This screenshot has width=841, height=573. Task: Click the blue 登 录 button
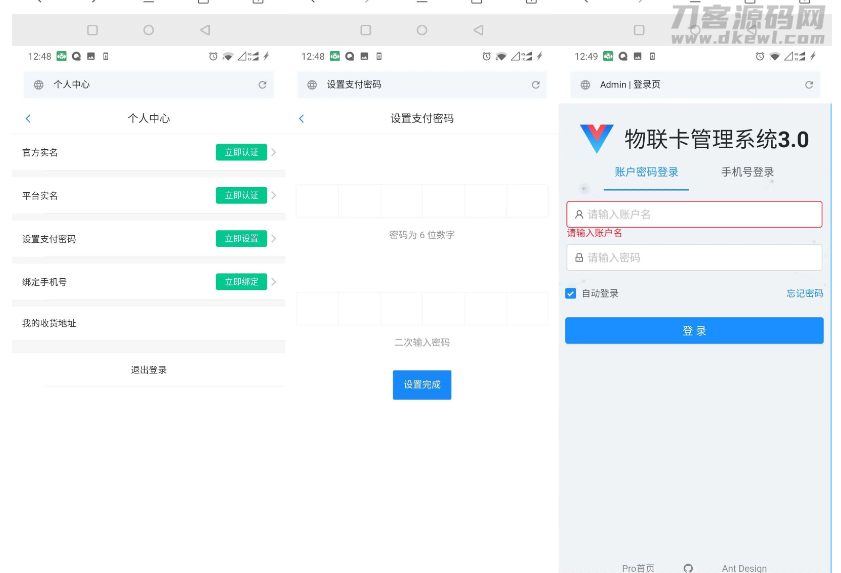pyautogui.click(x=694, y=330)
